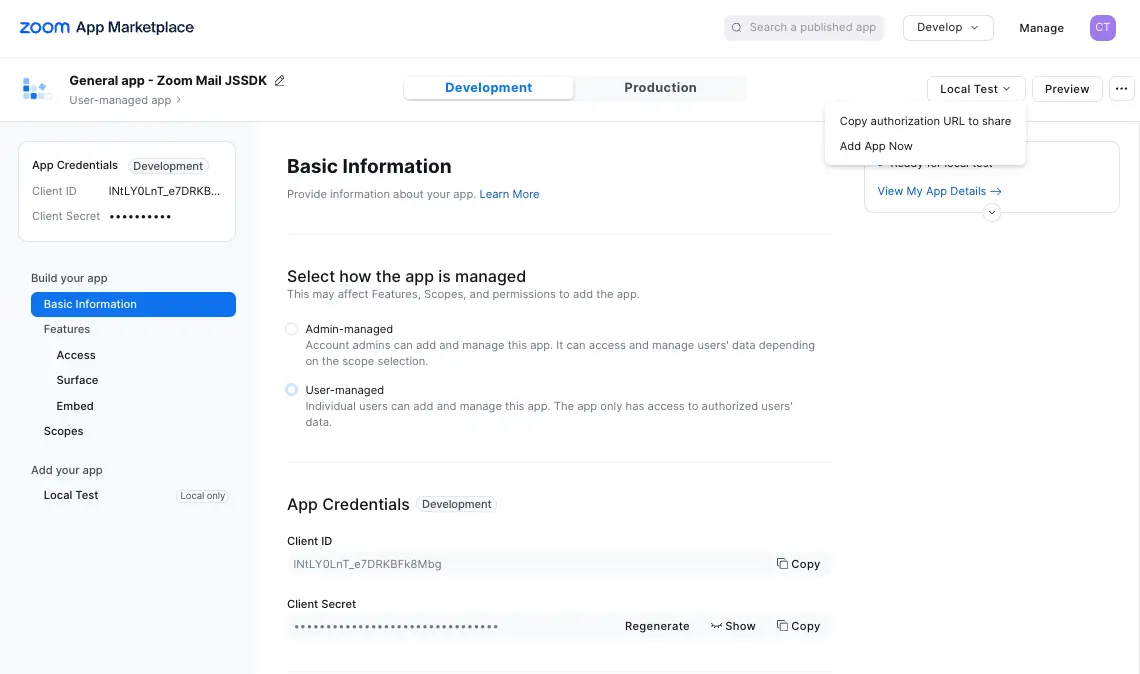Viewport: 1140px width, 674px height.
Task: Open the ellipsis more-options icon
Action: 1121,88
